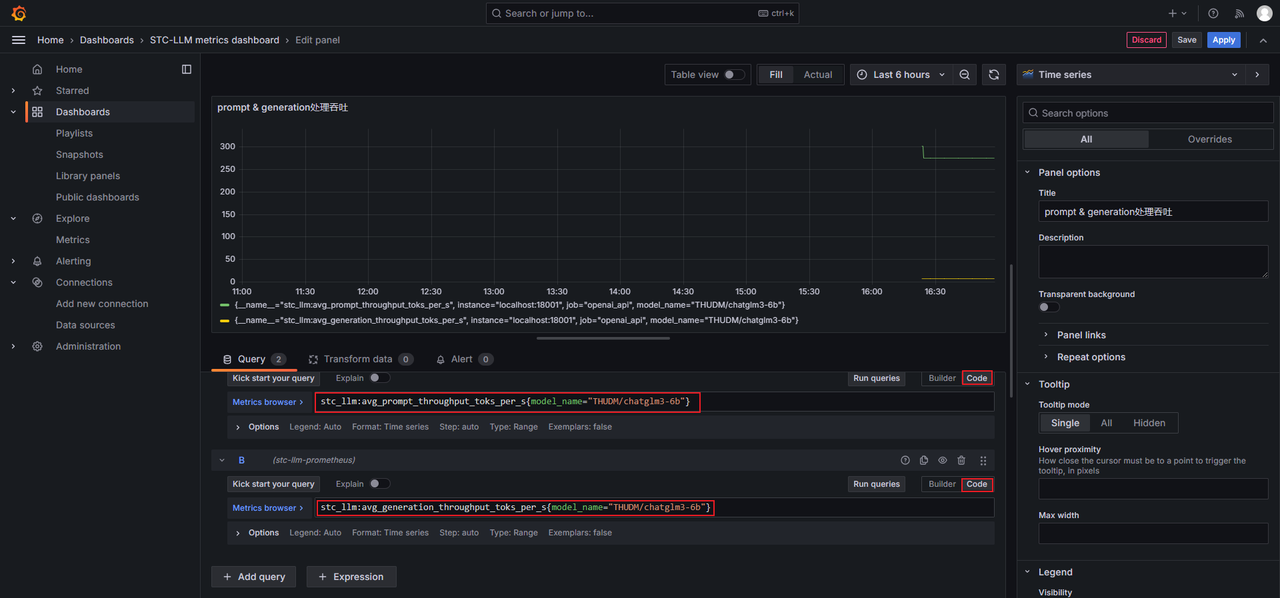The image size is (1280, 598).
Task: Dock the sidebar menu icon next to Home
Action: tap(186, 69)
